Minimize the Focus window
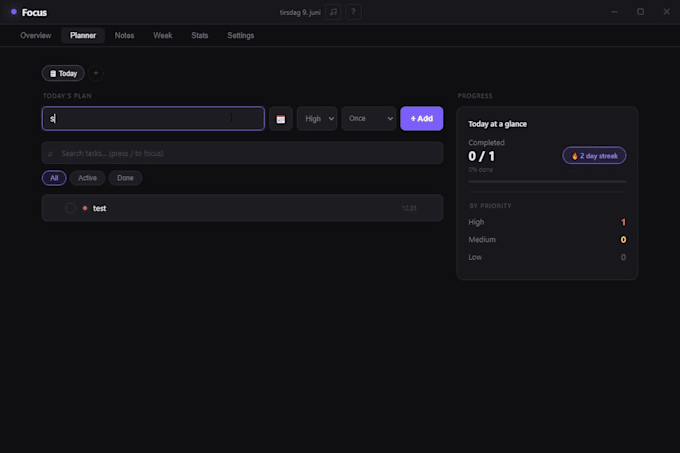Image resolution: width=680 pixels, height=453 pixels. pyautogui.click(x=614, y=12)
